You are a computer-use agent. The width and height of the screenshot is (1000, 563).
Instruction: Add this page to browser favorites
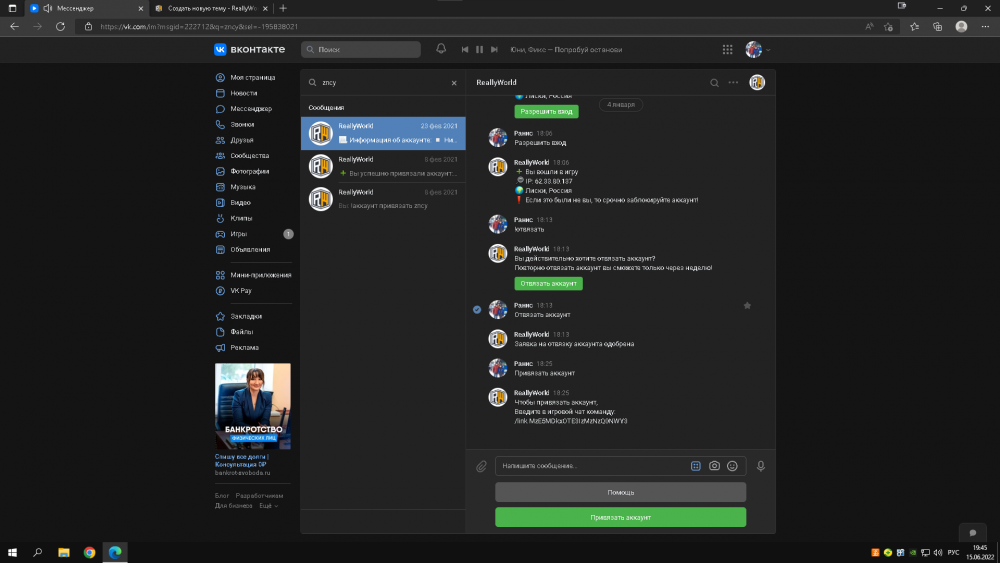(x=888, y=27)
